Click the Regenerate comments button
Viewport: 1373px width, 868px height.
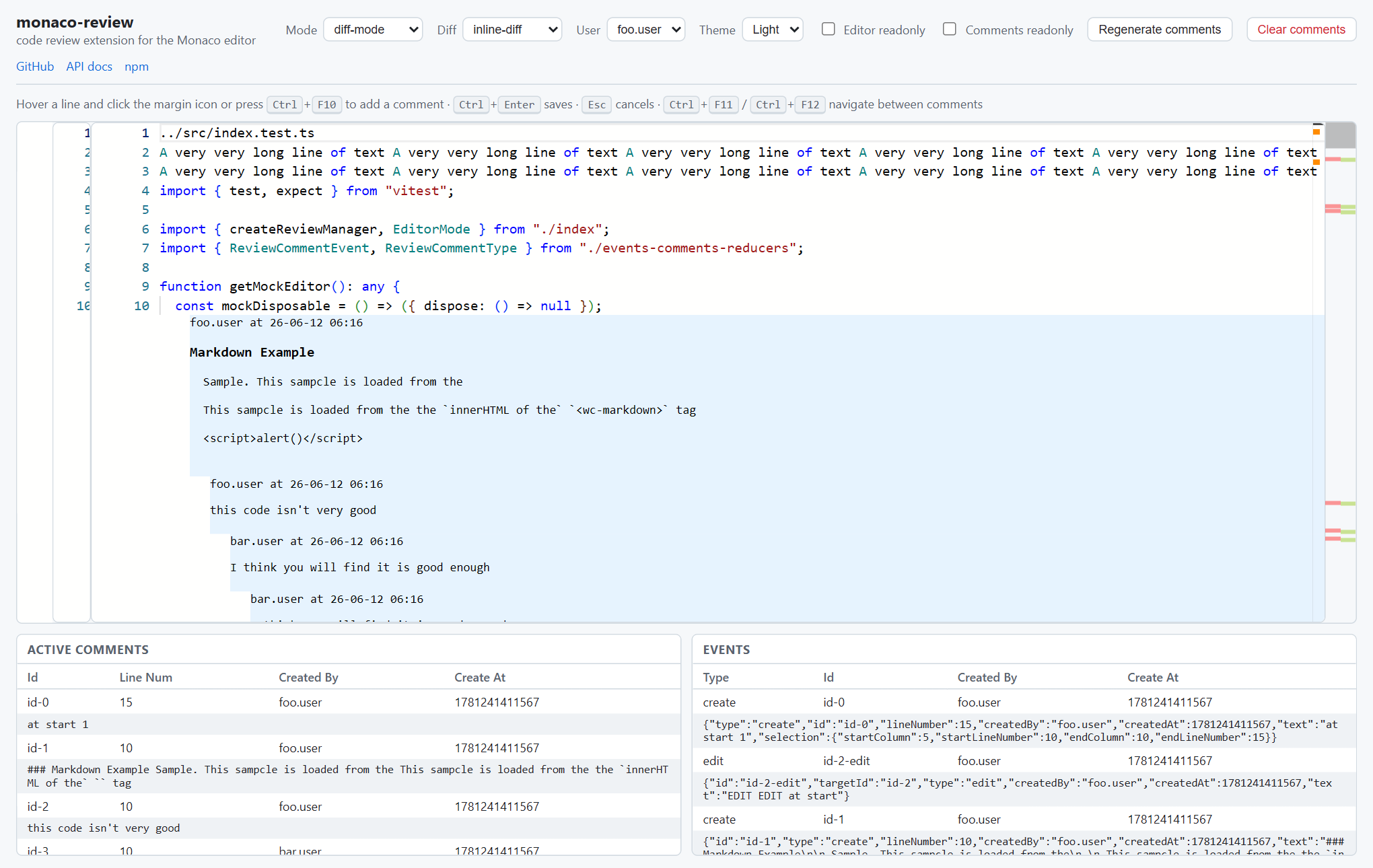1160,30
